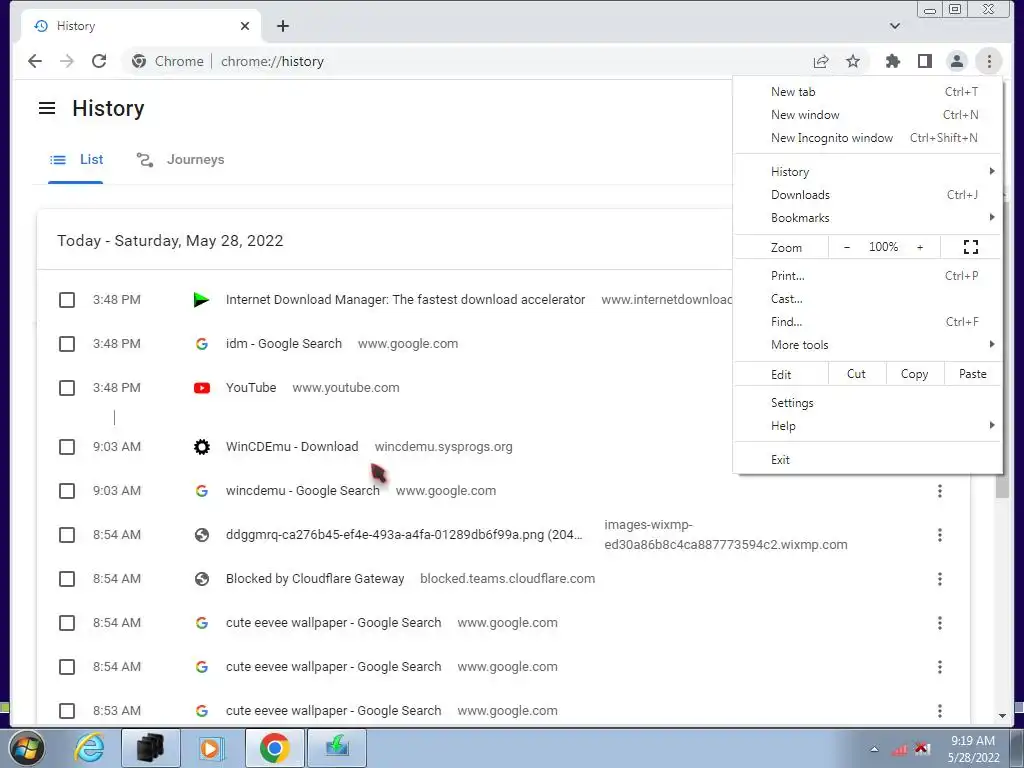The width and height of the screenshot is (1024, 768).
Task: Choose Find... from the menu
Action: click(x=867, y=322)
